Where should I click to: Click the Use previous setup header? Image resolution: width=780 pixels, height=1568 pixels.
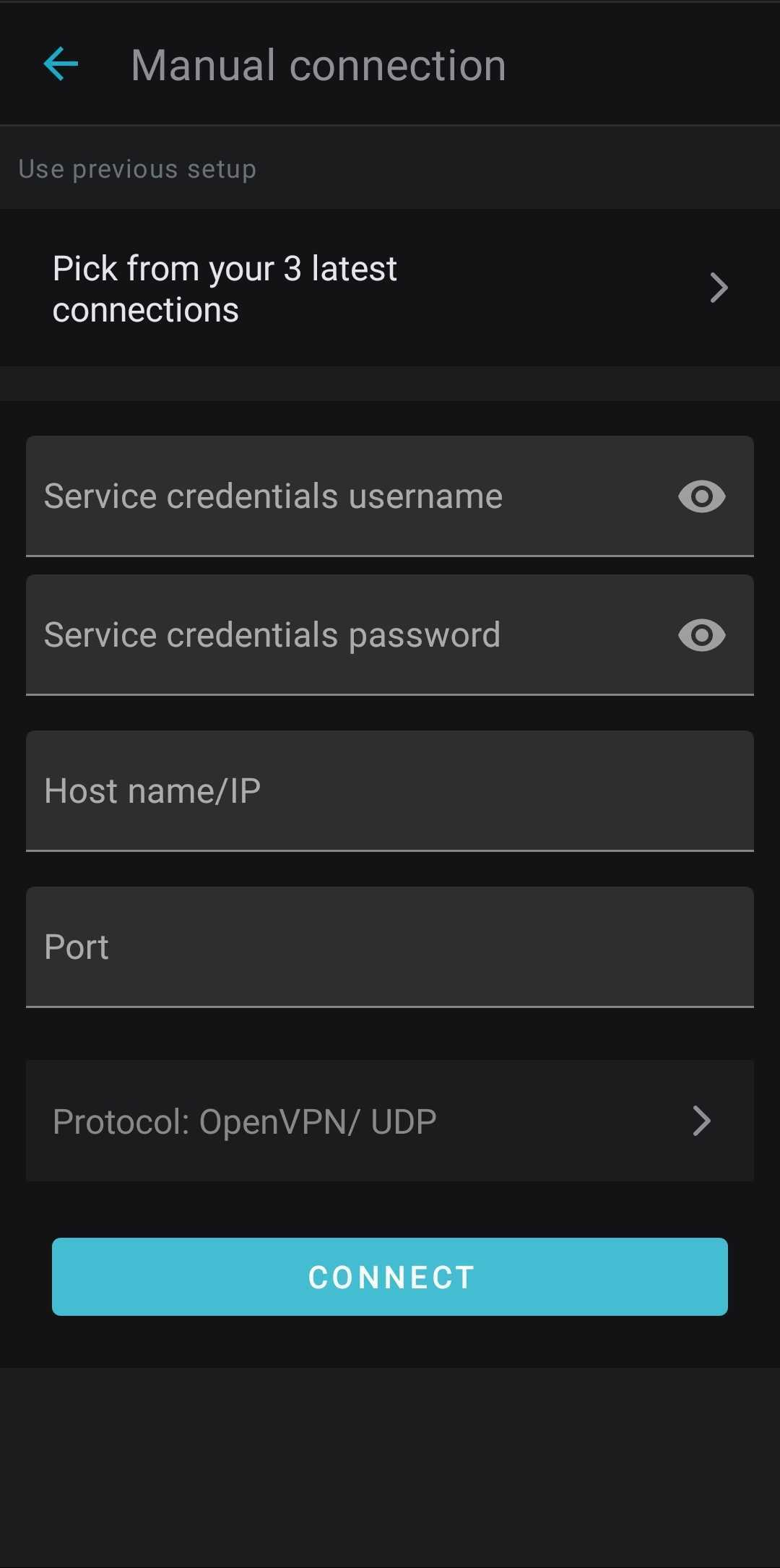point(137,169)
